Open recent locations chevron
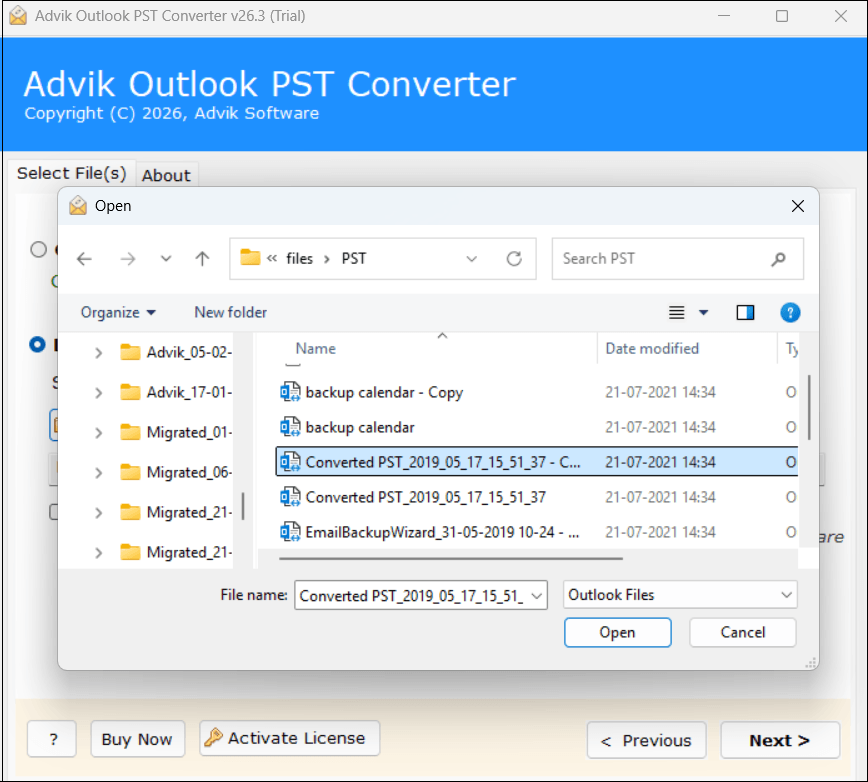Screen dimensions: 868x782 [166, 258]
